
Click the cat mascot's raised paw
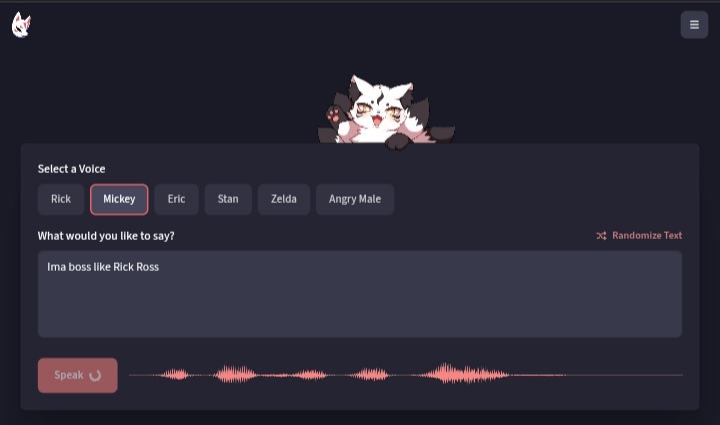[334, 114]
